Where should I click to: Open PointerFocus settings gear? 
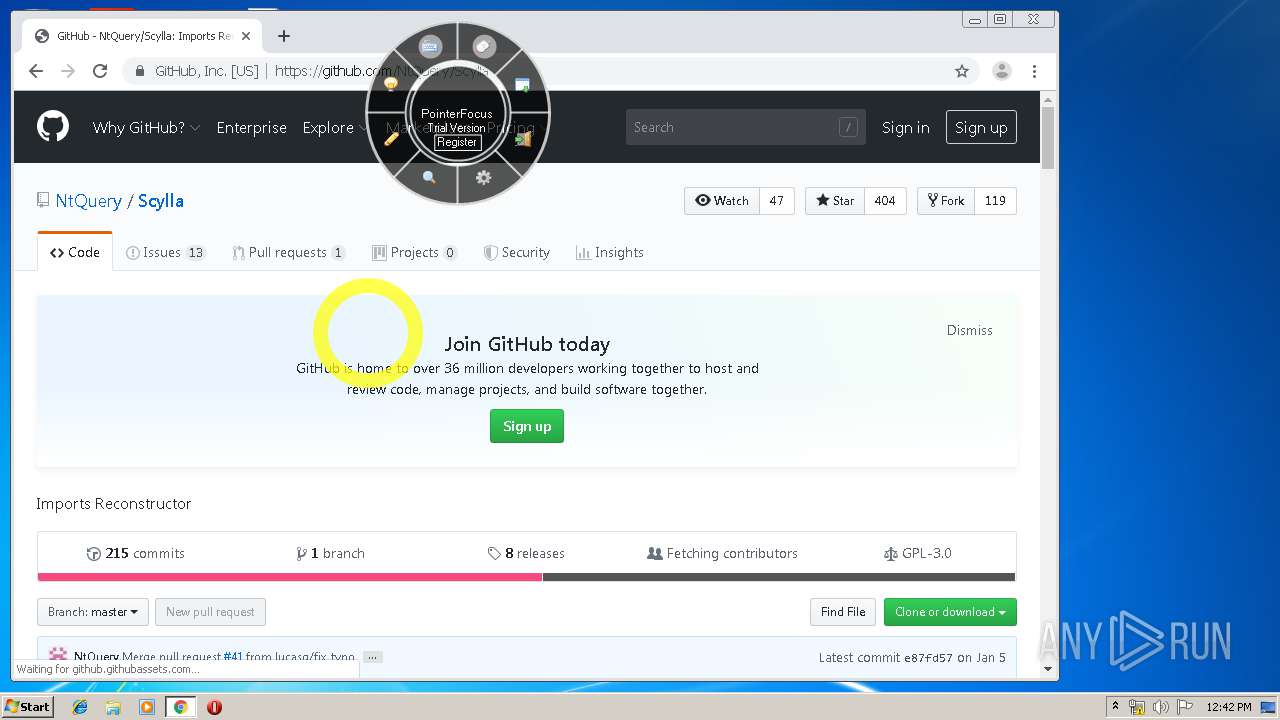tap(484, 177)
